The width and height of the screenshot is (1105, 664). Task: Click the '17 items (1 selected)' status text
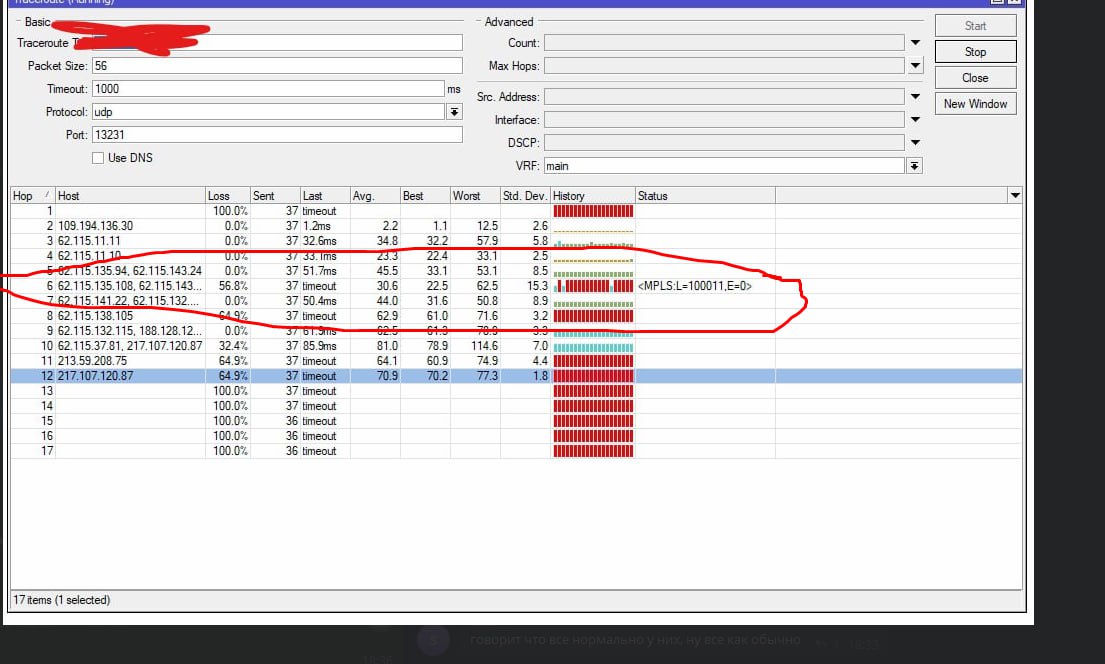[x=62, y=600]
